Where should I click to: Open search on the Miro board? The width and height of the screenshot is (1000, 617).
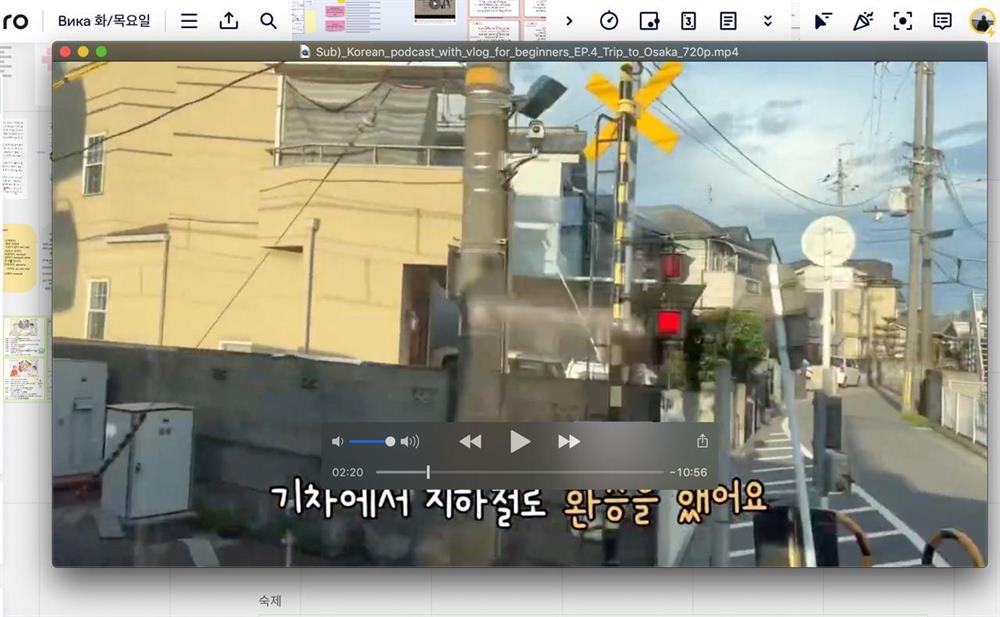pyautogui.click(x=268, y=21)
